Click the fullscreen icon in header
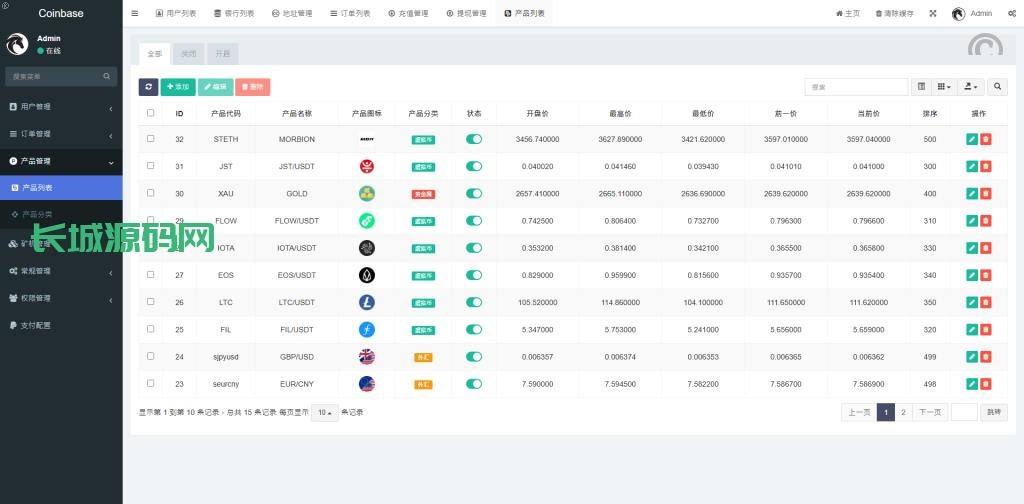The image size is (1024, 504). click(933, 13)
